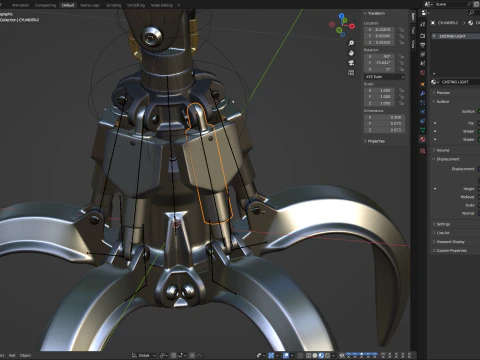Viewport: 480px width, 360px height.
Task: Open the Tool properties tab icon
Action: point(423,24)
